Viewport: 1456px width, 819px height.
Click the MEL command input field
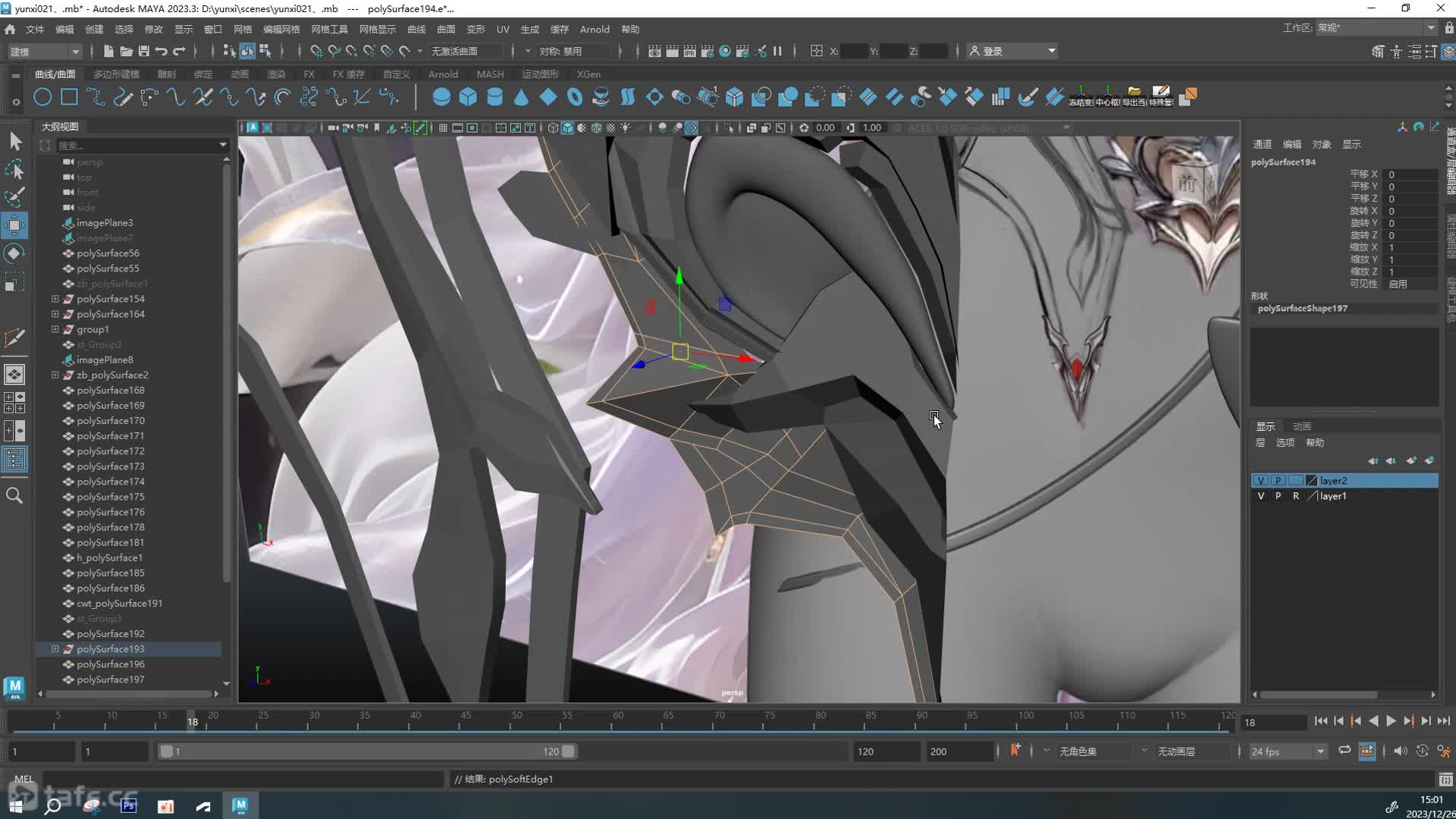click(x=243, y=779)
